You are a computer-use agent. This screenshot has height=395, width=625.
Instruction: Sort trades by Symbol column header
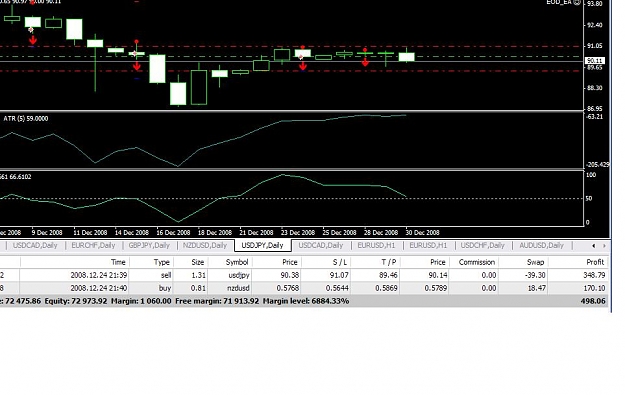(237, 262)
